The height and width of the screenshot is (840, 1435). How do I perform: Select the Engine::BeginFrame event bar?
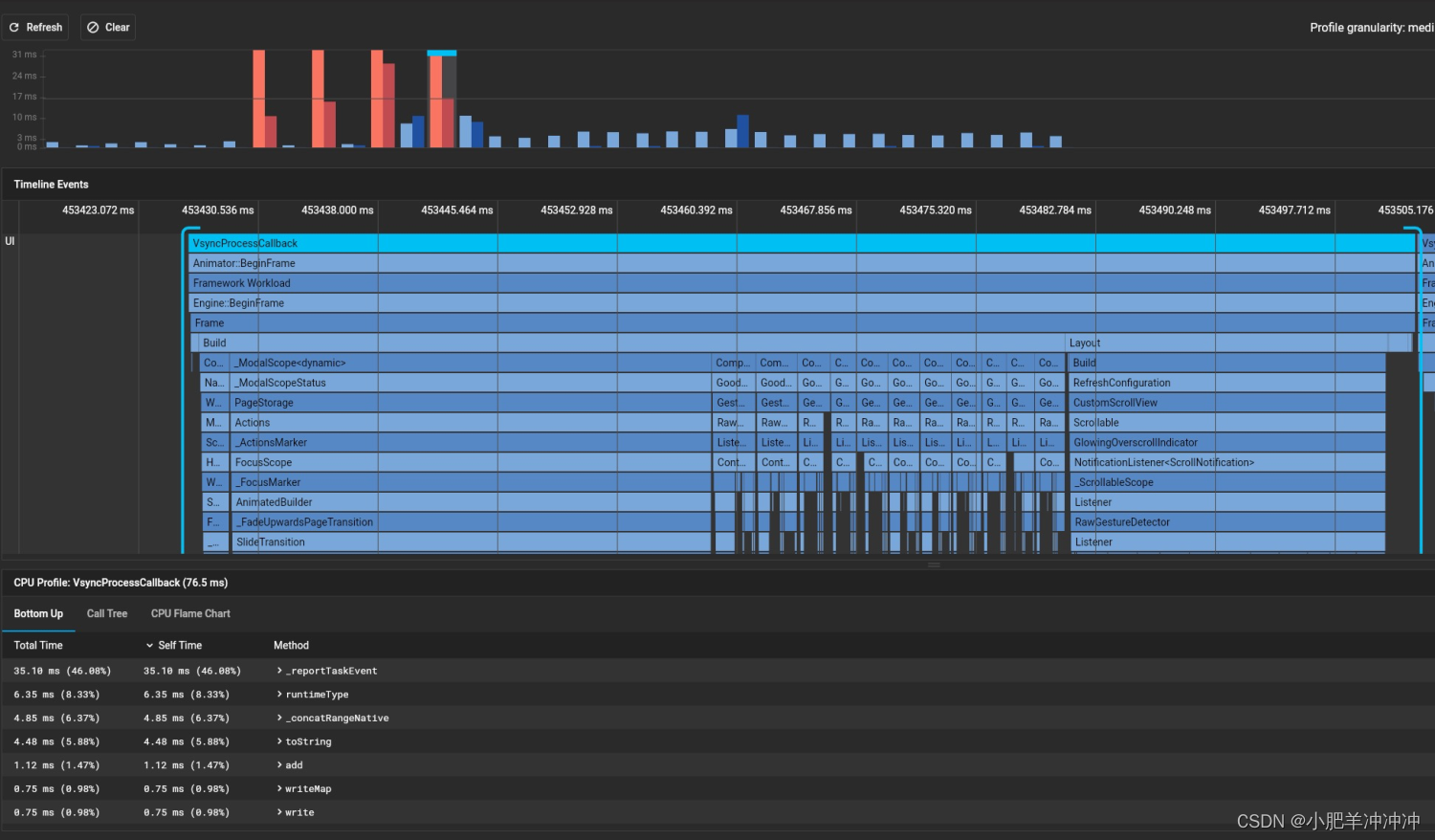click(x=802, y=303)
